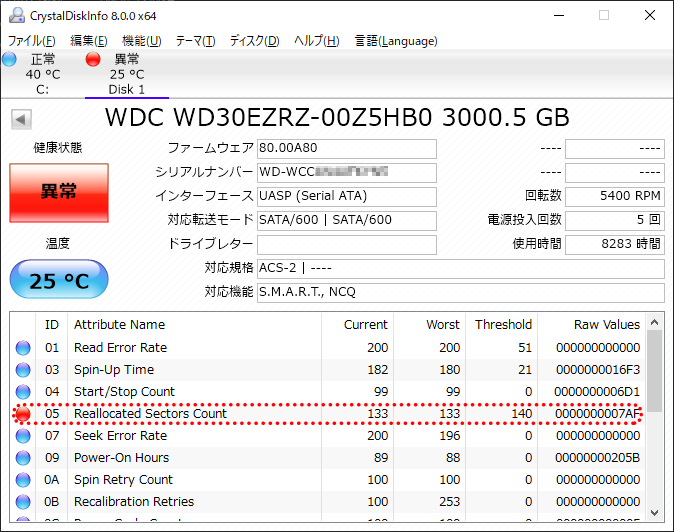Open the ヘルプ(H) menu
Image resolution: width=674 pixels, height=532 pixels.
pos(317,41)
